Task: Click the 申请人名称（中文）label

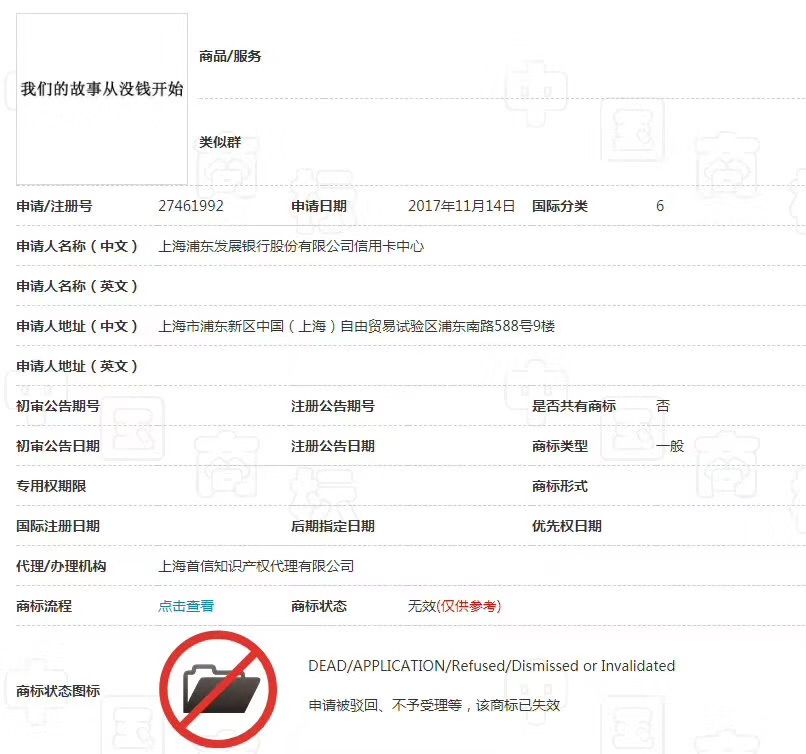Action: click(77, 246)
